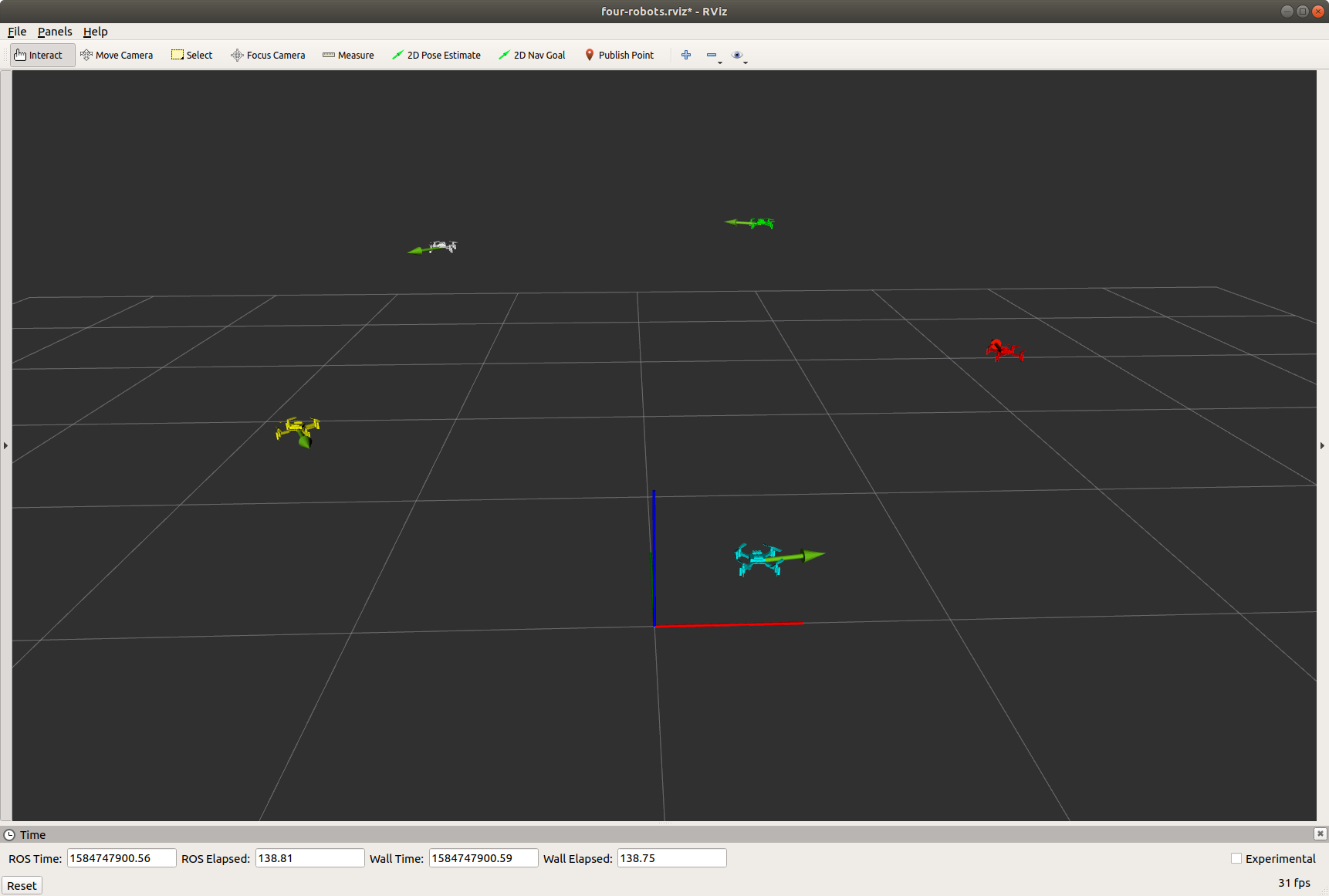Click the ROS Elapsed field
1329x896 pixels.
[309, 858]
